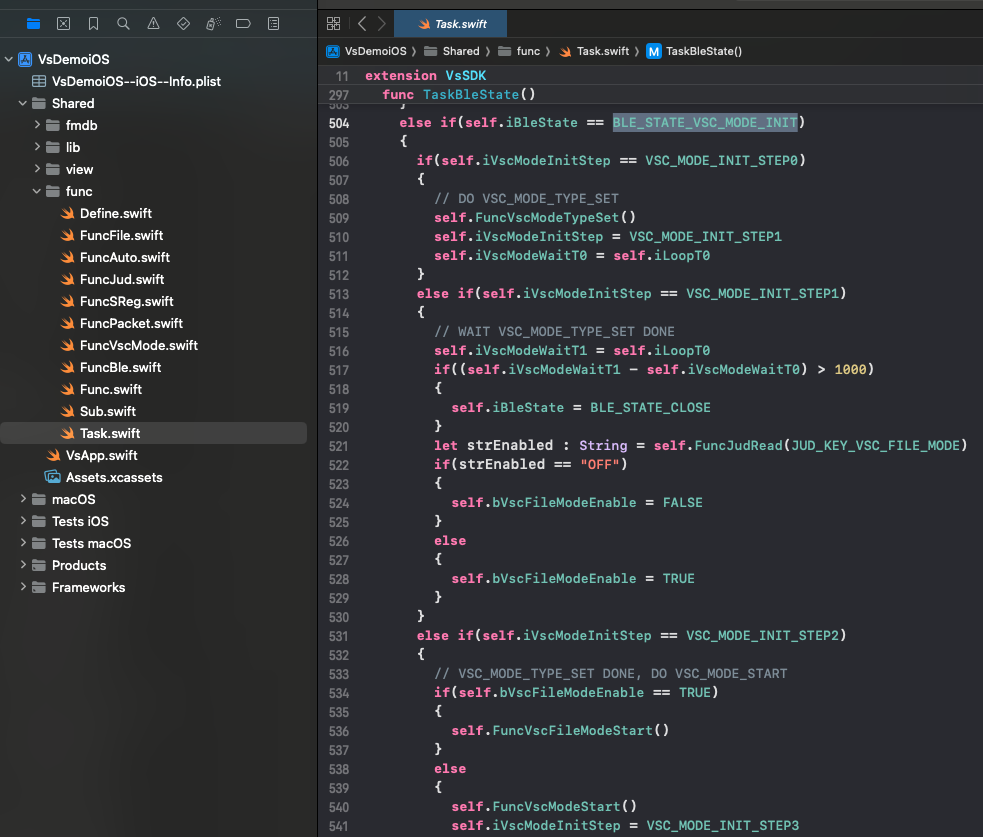Screen dimensions: 983x837
Task: Open the Bookmark navigator
Action: click(x=93, y=23)
